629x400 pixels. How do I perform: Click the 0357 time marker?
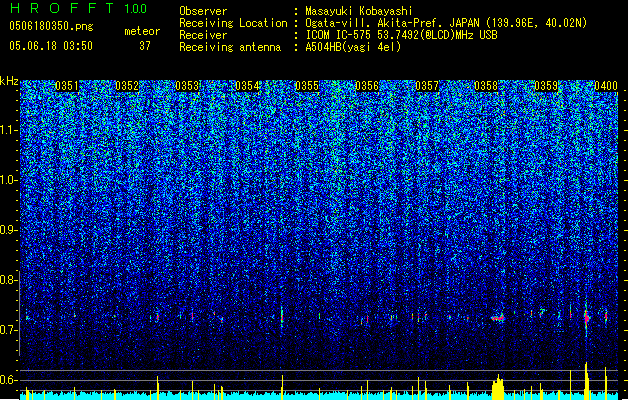(427, 86)
